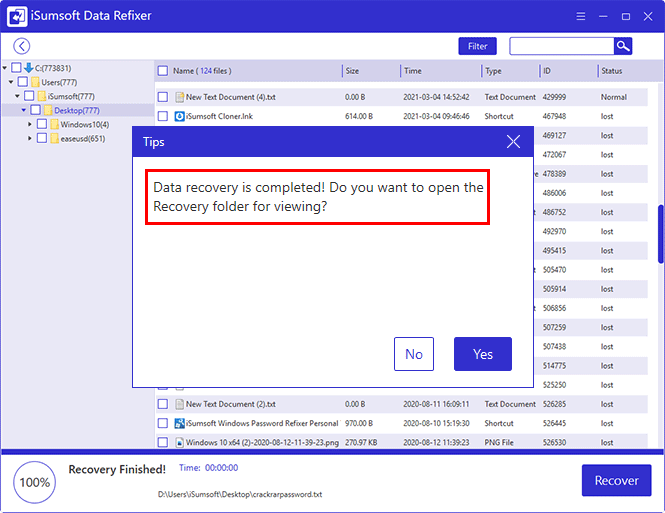Click the 100% progress circle
Viewport: 665px width, 513px height.
point(34,482)
